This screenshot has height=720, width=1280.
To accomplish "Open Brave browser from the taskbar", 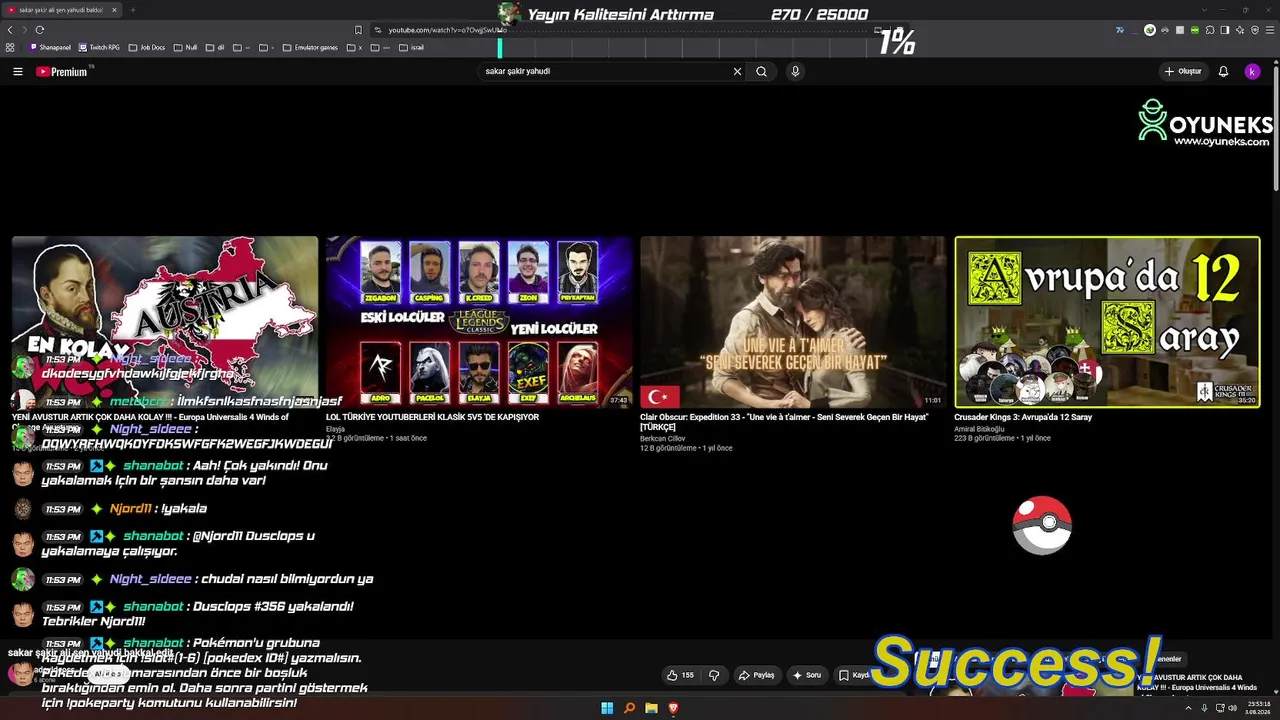I will coord(673,708).
